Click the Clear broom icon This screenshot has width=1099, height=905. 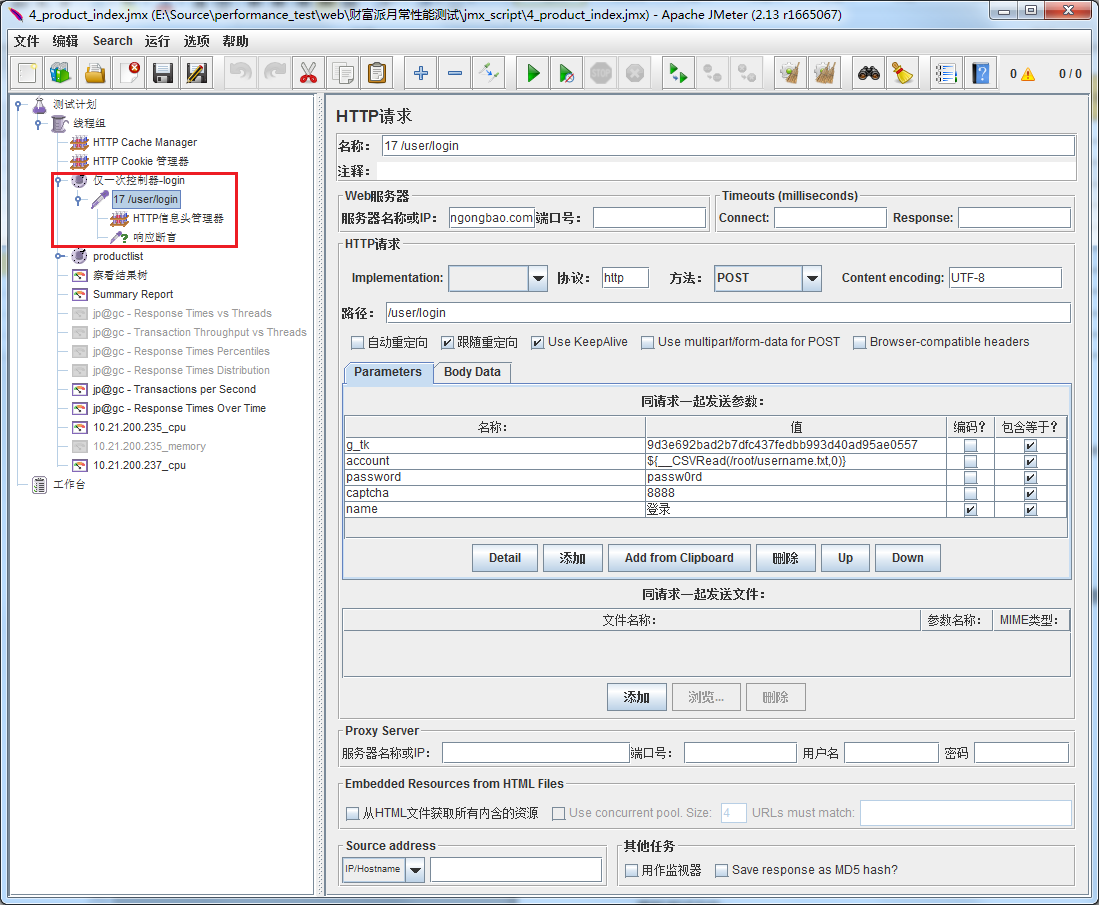[790, 73]
